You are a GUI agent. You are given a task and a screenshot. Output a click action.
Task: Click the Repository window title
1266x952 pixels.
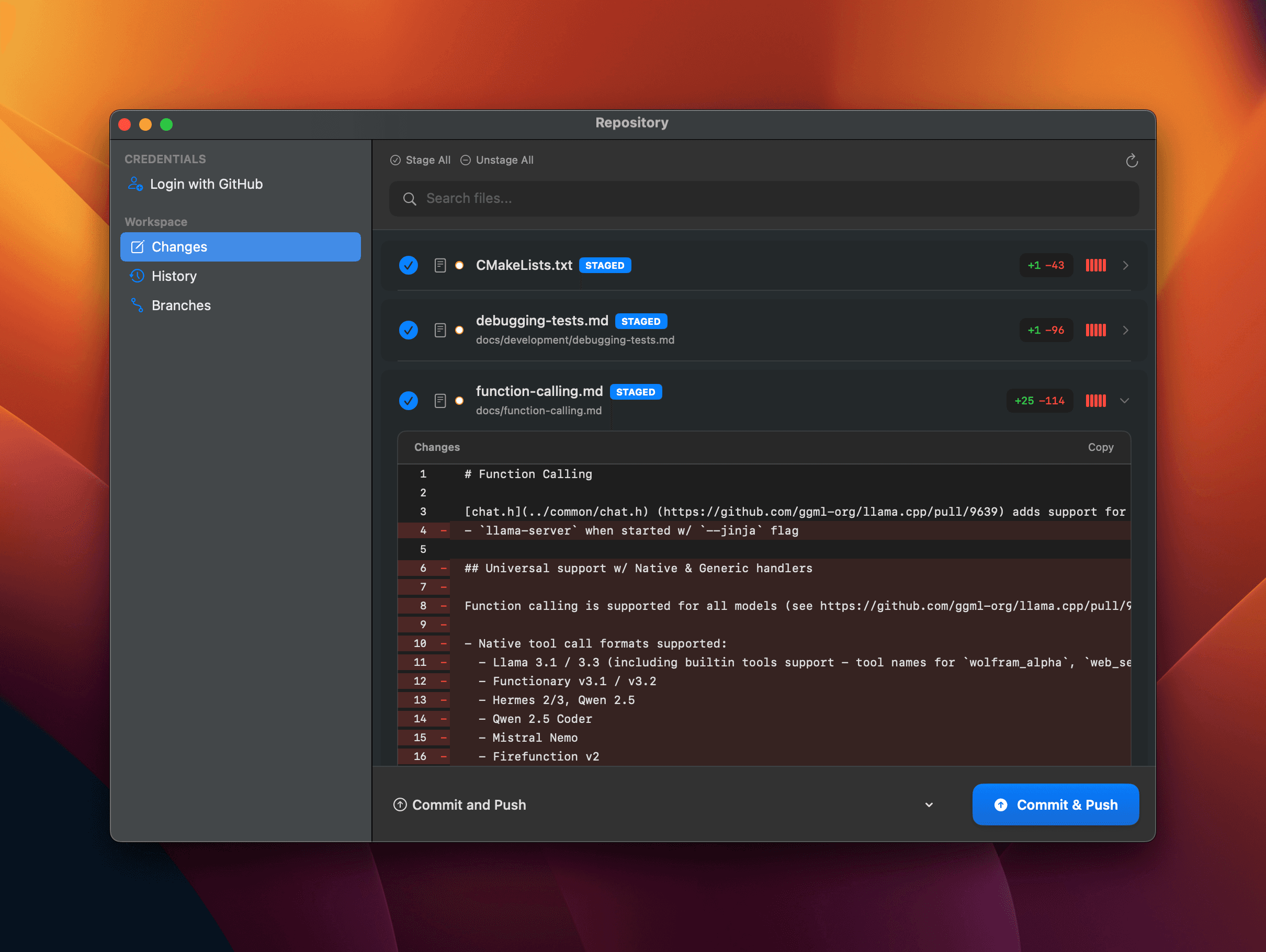632,123
